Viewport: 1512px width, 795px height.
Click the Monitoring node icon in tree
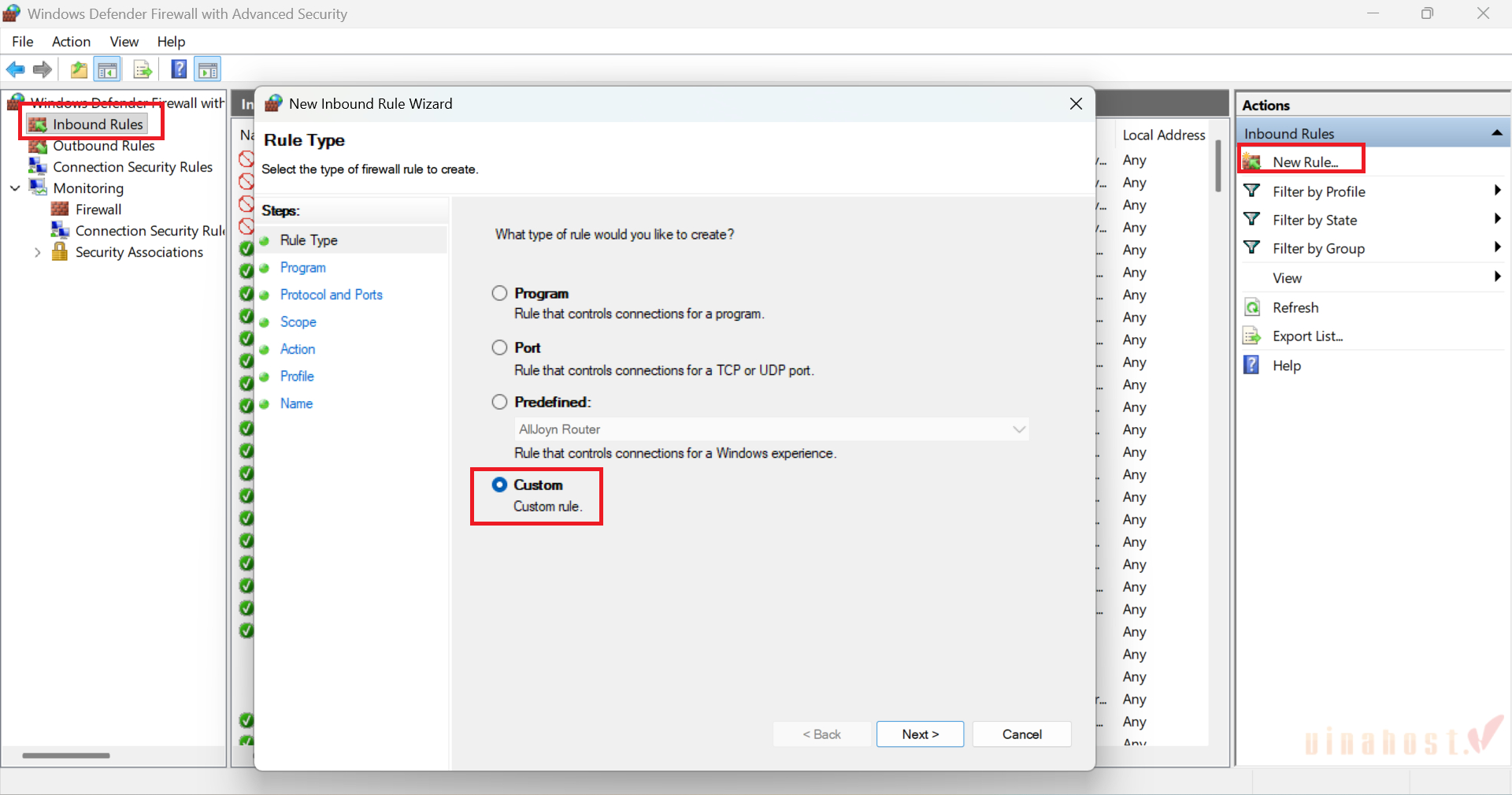(x=38, y=188)
